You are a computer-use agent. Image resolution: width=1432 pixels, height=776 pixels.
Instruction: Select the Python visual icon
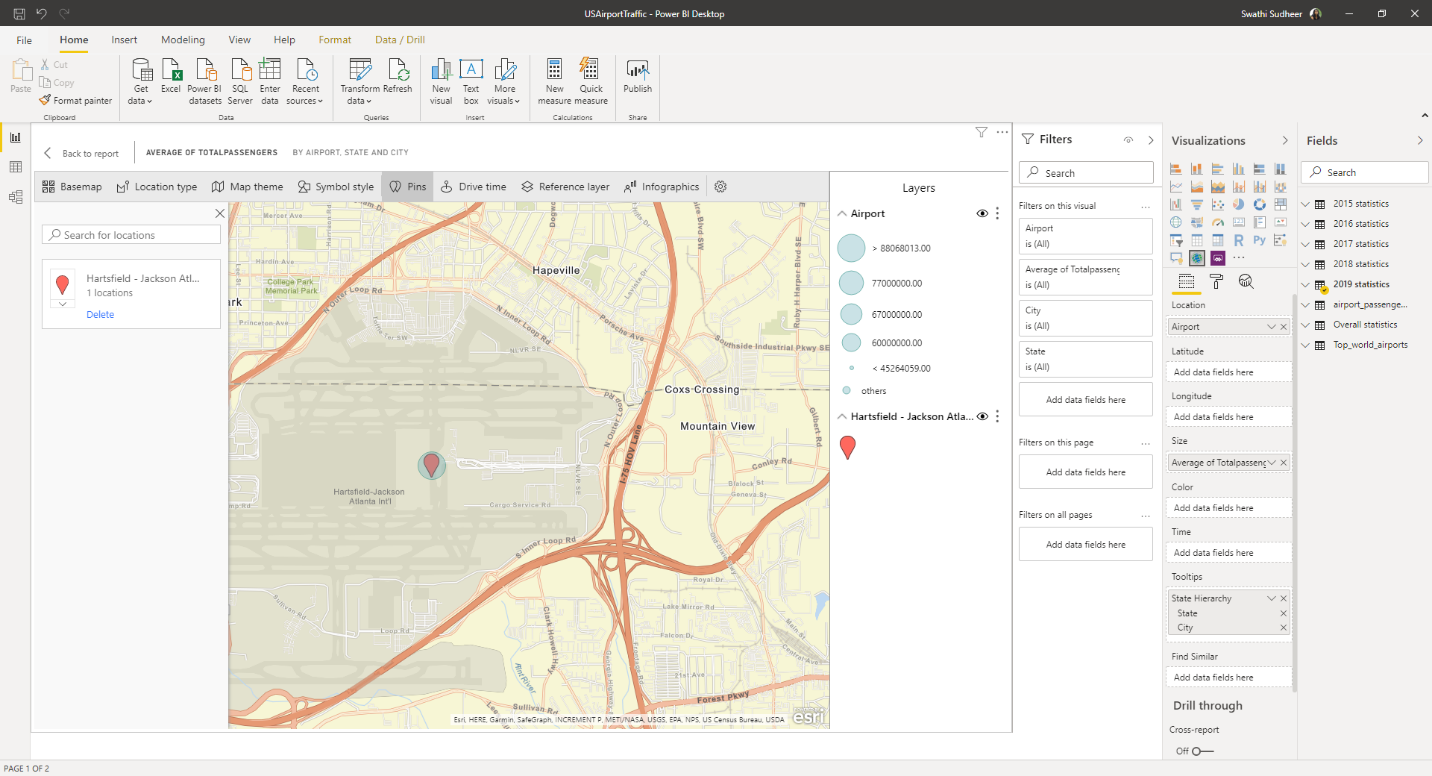tap(1259, 240)
